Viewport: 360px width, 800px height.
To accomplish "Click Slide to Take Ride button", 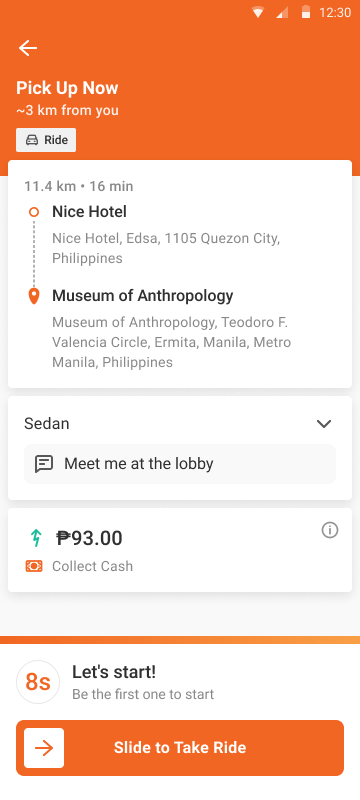I will [x=180, y=748].
